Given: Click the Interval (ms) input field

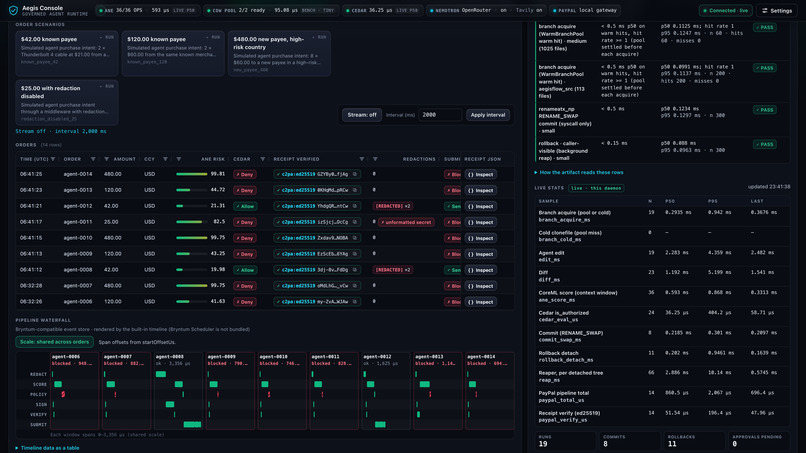Looking at the screenshot, I should pos(440,115).
